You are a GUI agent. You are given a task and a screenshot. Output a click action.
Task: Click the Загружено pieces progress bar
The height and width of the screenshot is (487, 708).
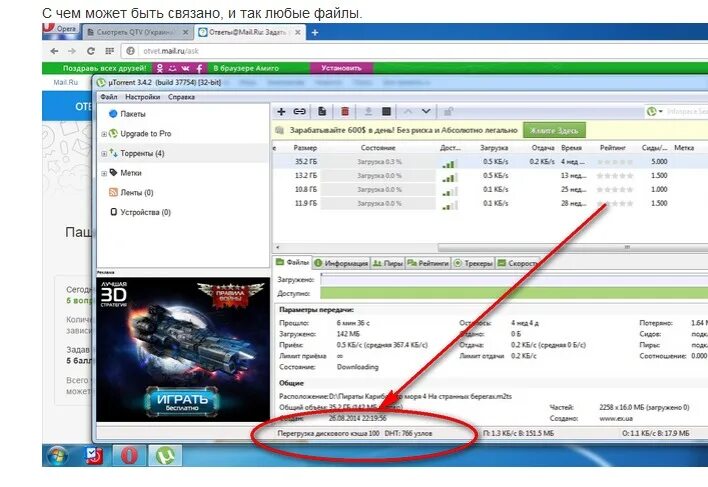(x=514, y=280)
